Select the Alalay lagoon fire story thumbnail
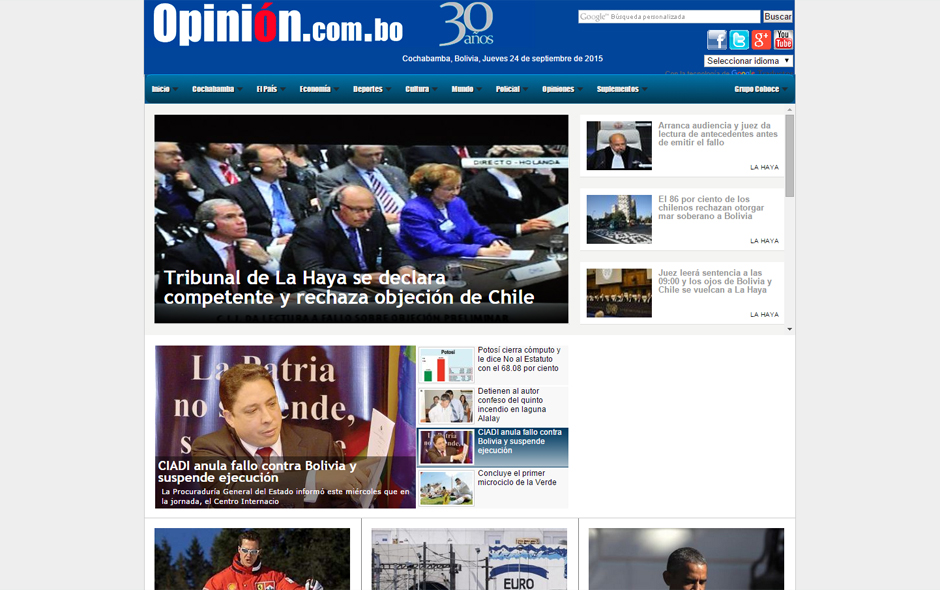The image size is (940, 590). (x=446, y=406)
